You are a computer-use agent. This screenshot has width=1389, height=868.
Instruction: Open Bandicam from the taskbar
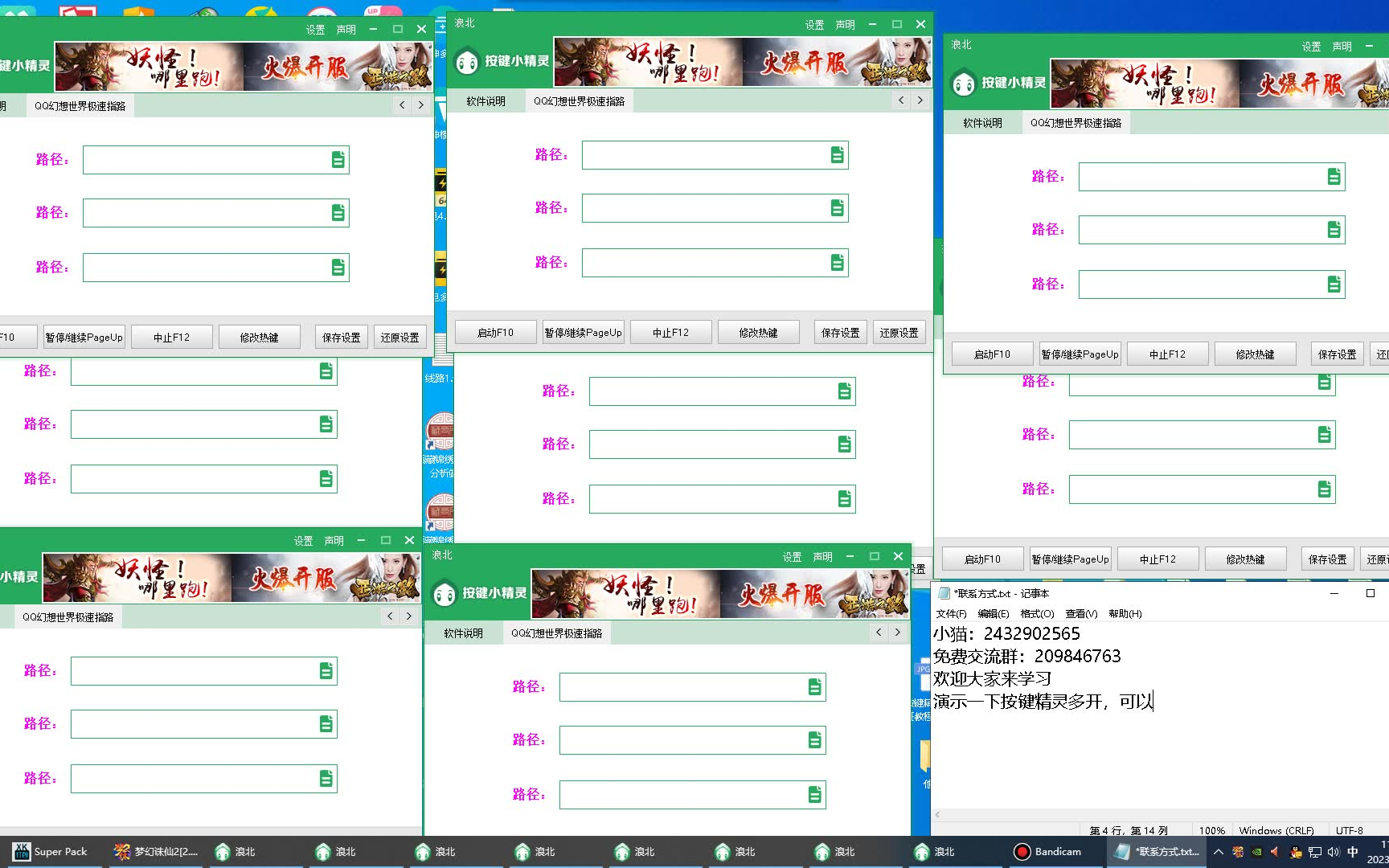(x=1049, y=852)
